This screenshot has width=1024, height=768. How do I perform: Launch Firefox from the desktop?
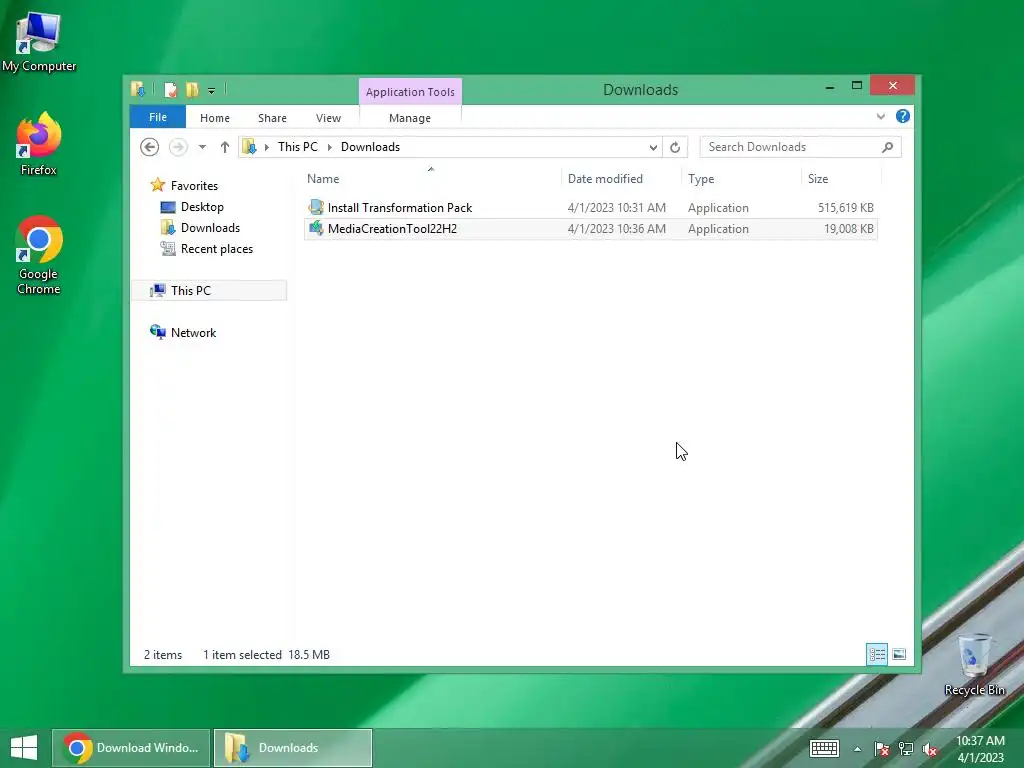[39, 144]
